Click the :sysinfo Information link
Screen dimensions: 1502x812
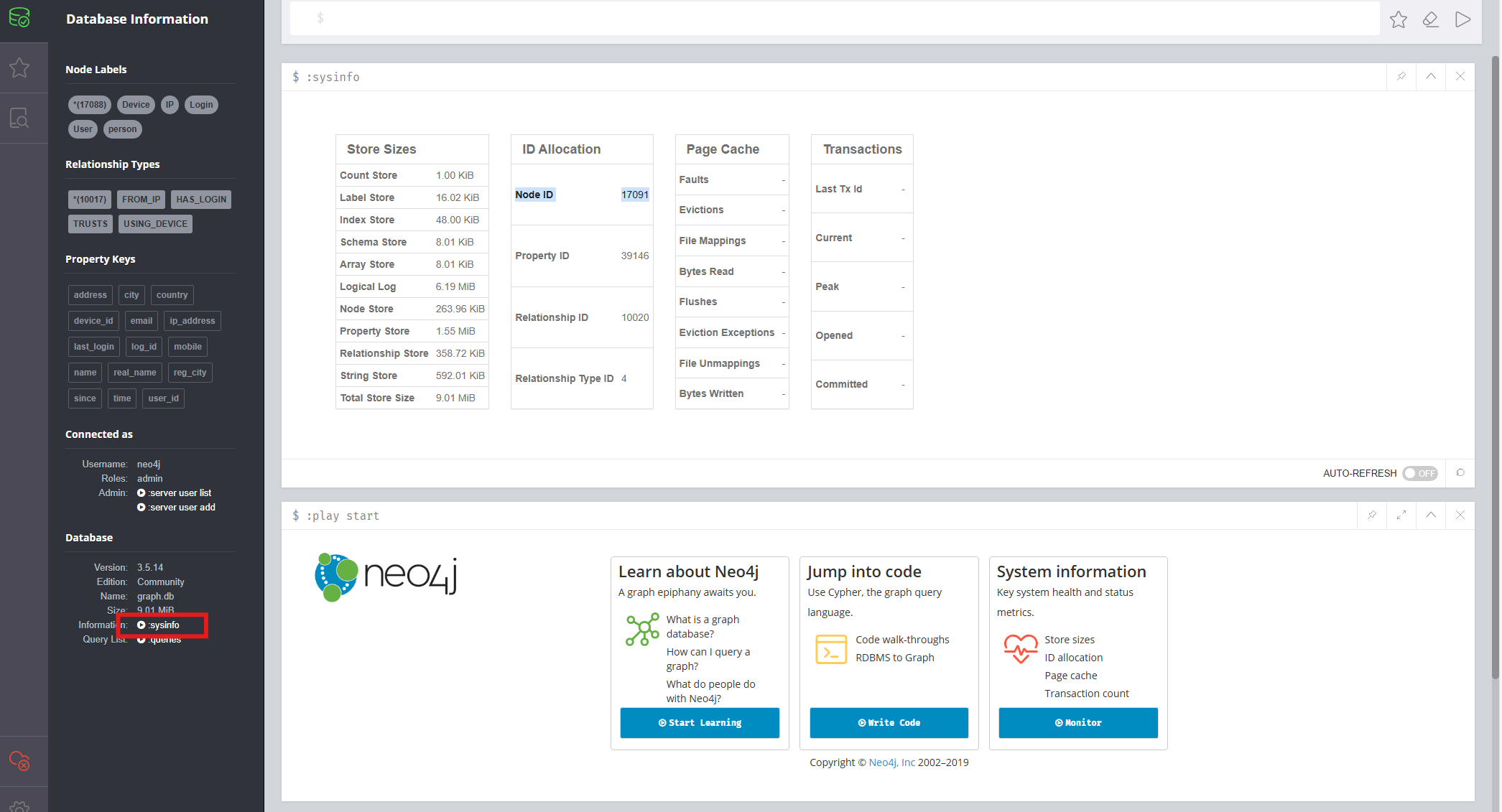click(159, 625)
